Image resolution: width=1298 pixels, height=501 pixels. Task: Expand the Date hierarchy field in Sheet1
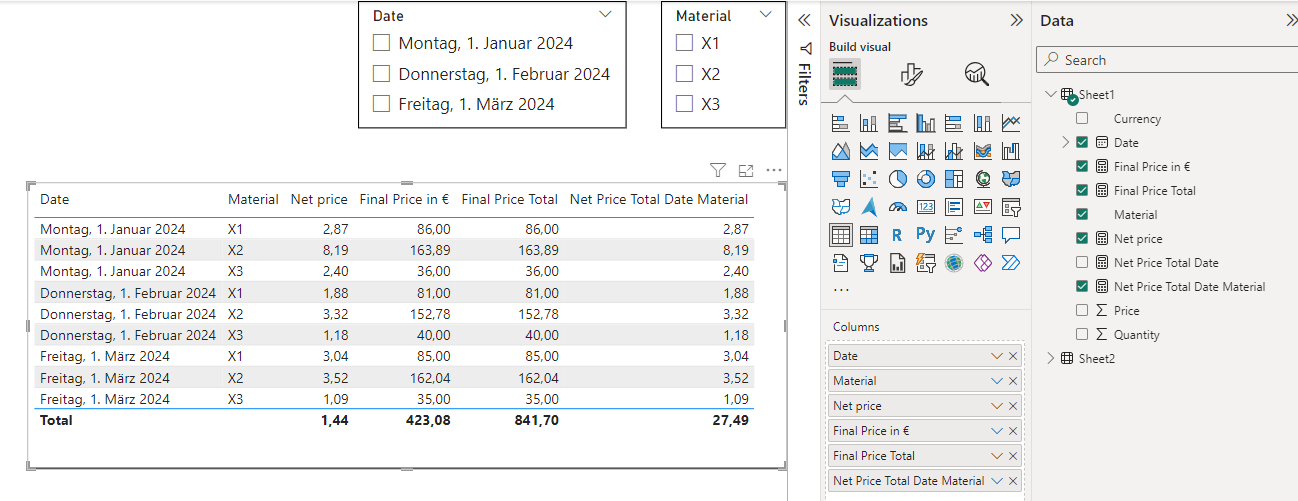pyautogui.click(x=1066, y=142)
